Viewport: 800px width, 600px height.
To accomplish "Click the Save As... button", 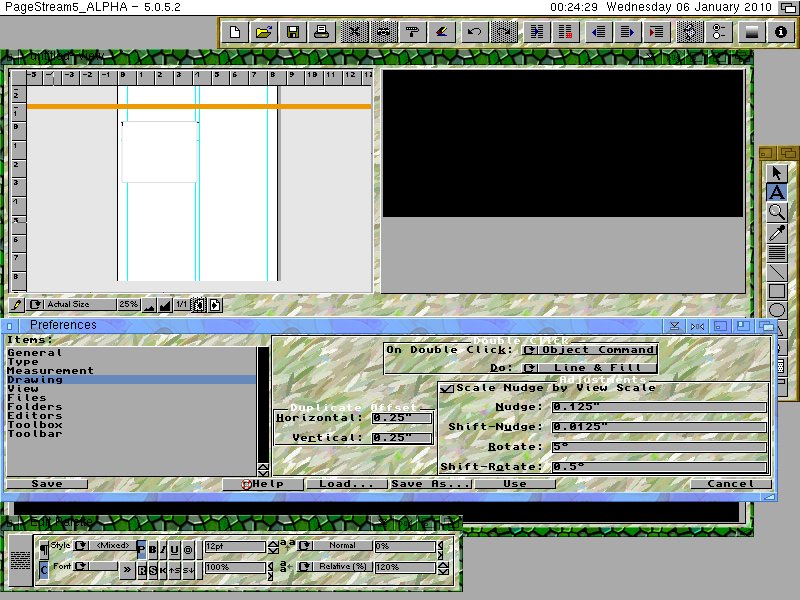I will pos(430,484).
